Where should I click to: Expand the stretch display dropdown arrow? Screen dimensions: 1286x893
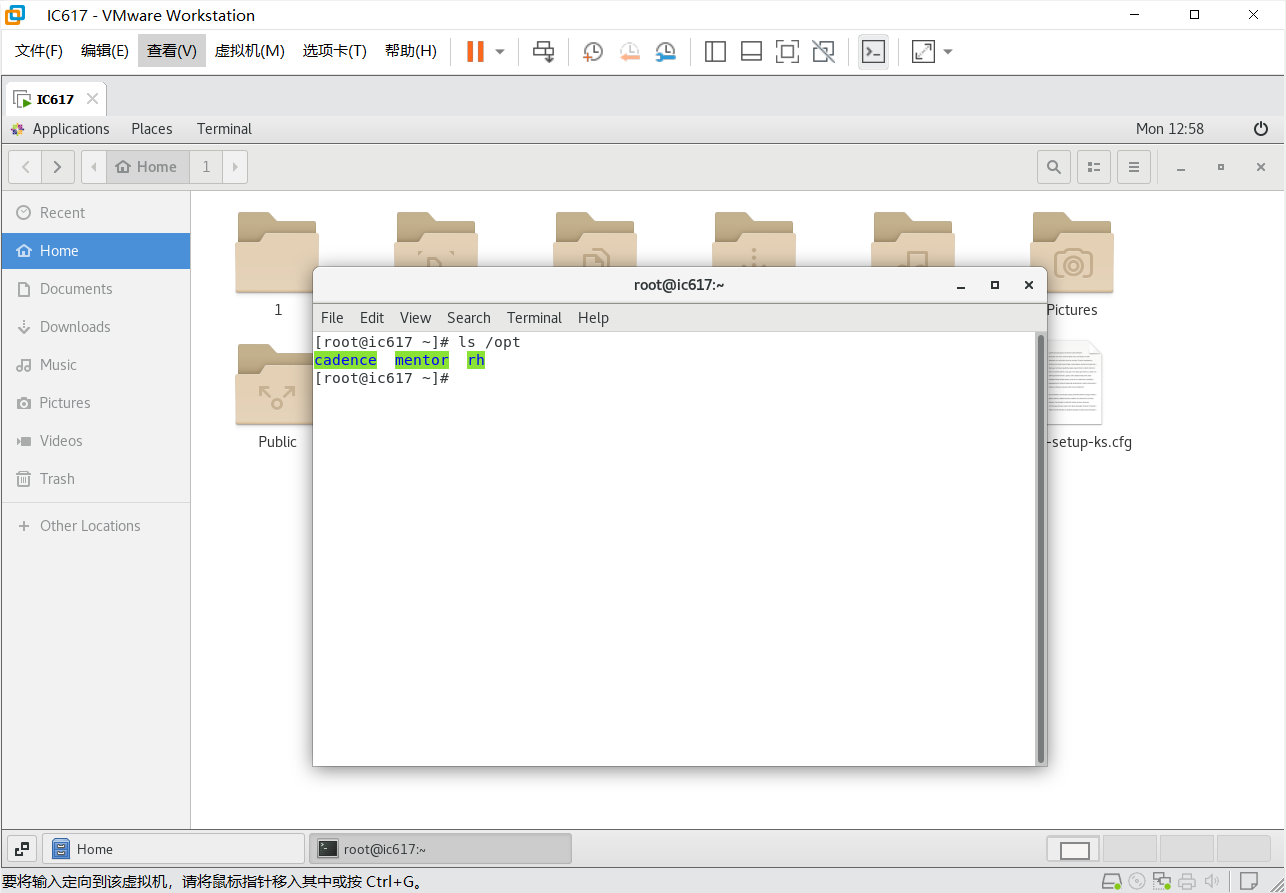(x=948, y=51)
